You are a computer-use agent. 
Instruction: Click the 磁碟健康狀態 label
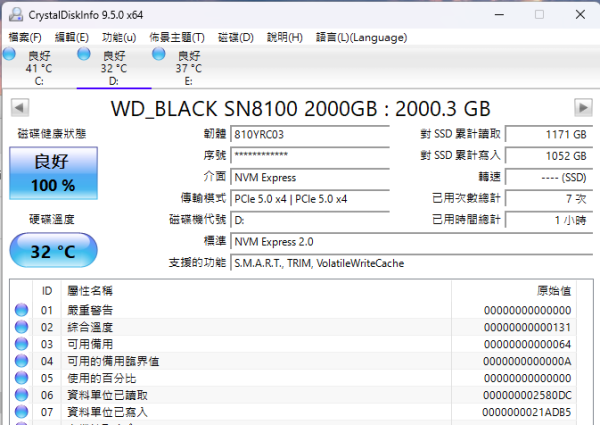52,134
